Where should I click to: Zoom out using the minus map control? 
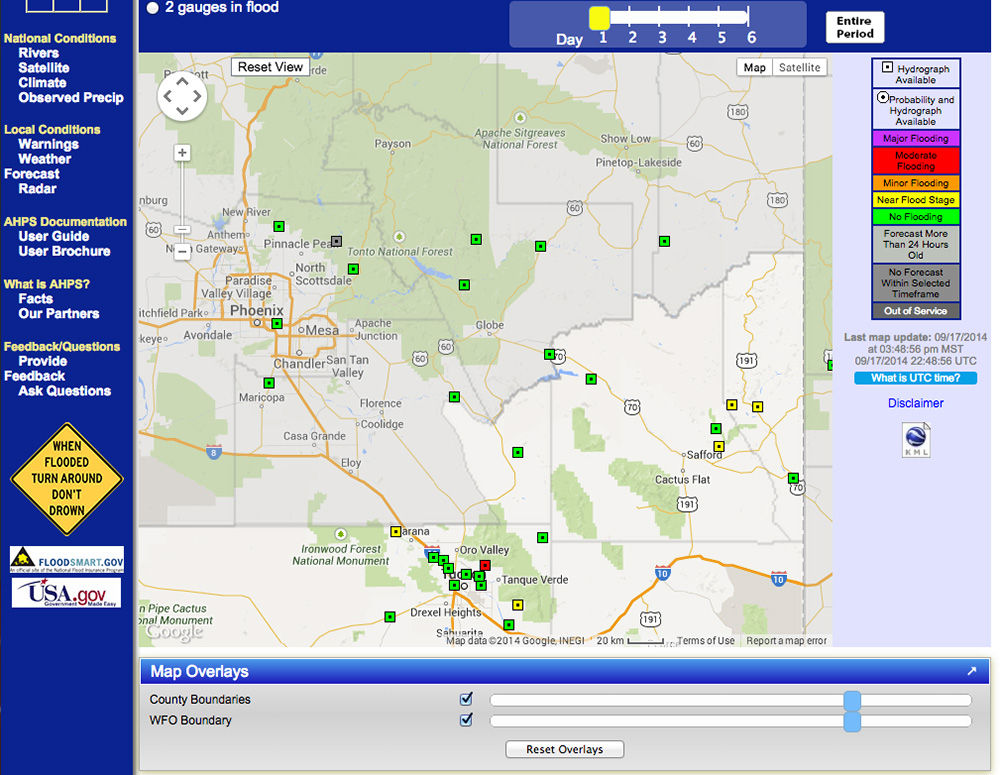(181, 253)
